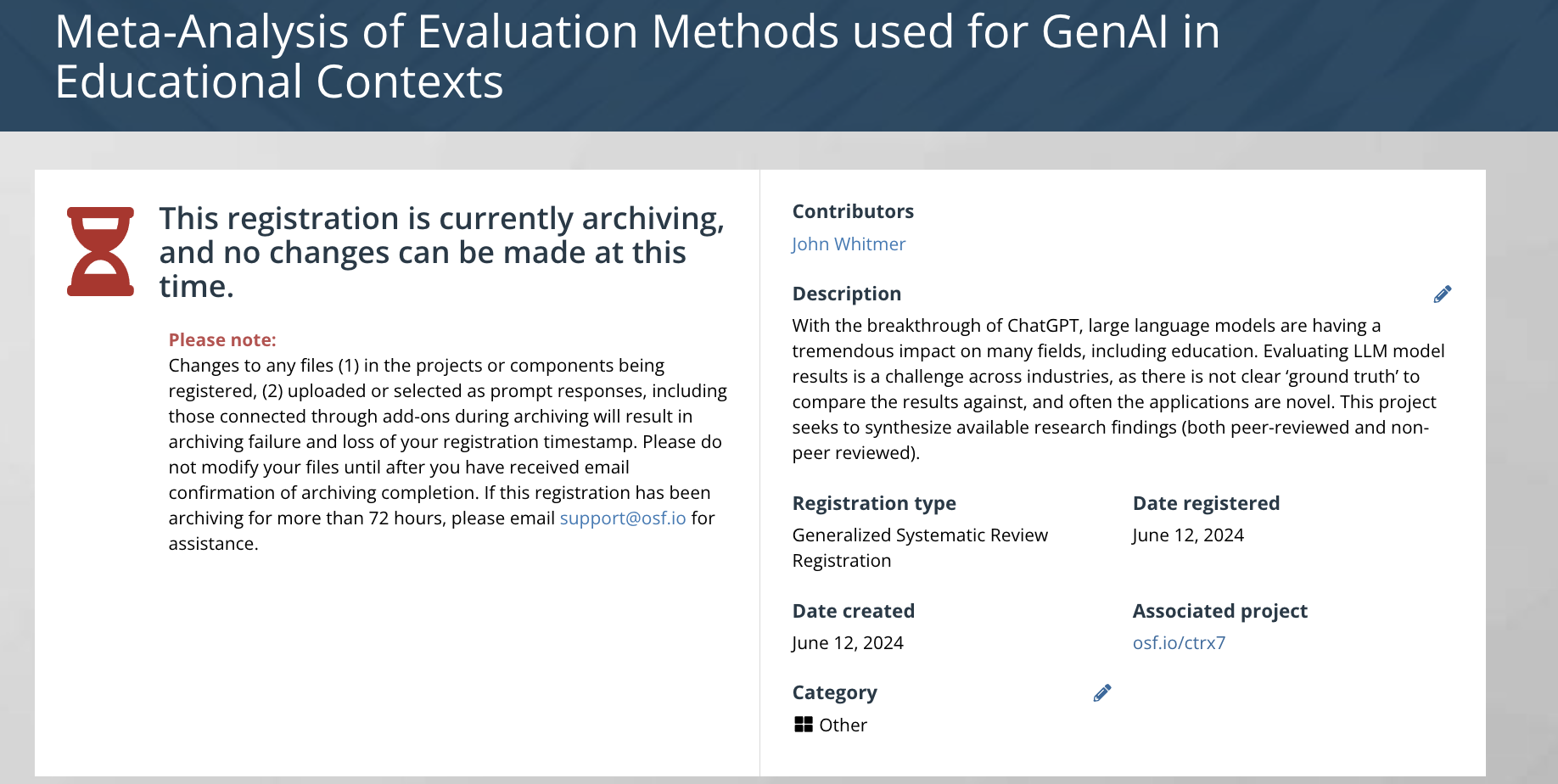
Task: Click the grid icon beside Other
Action: pyautogui.click(x=803, y=725)
